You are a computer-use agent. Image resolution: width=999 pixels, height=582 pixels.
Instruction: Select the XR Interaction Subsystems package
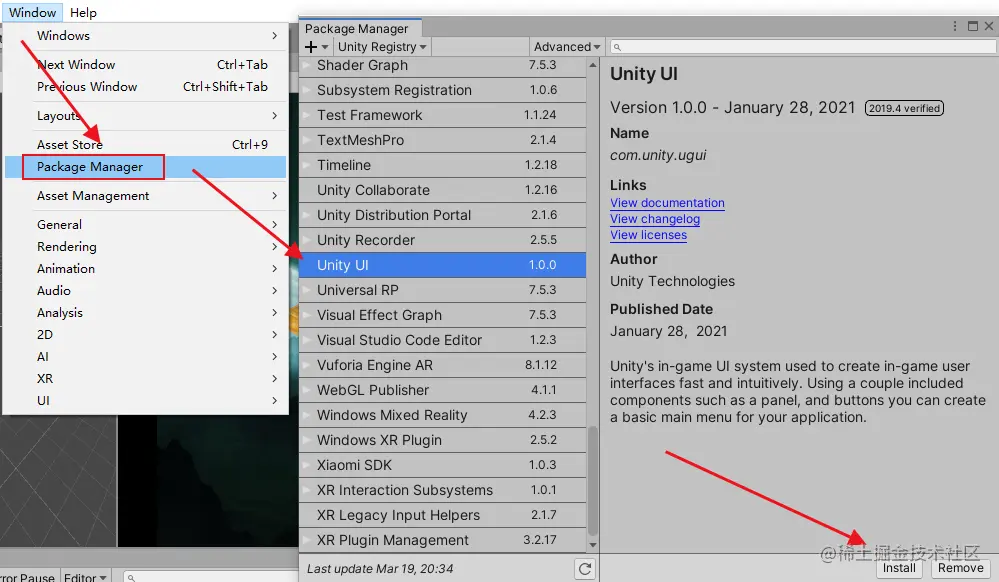coord(443,490)
